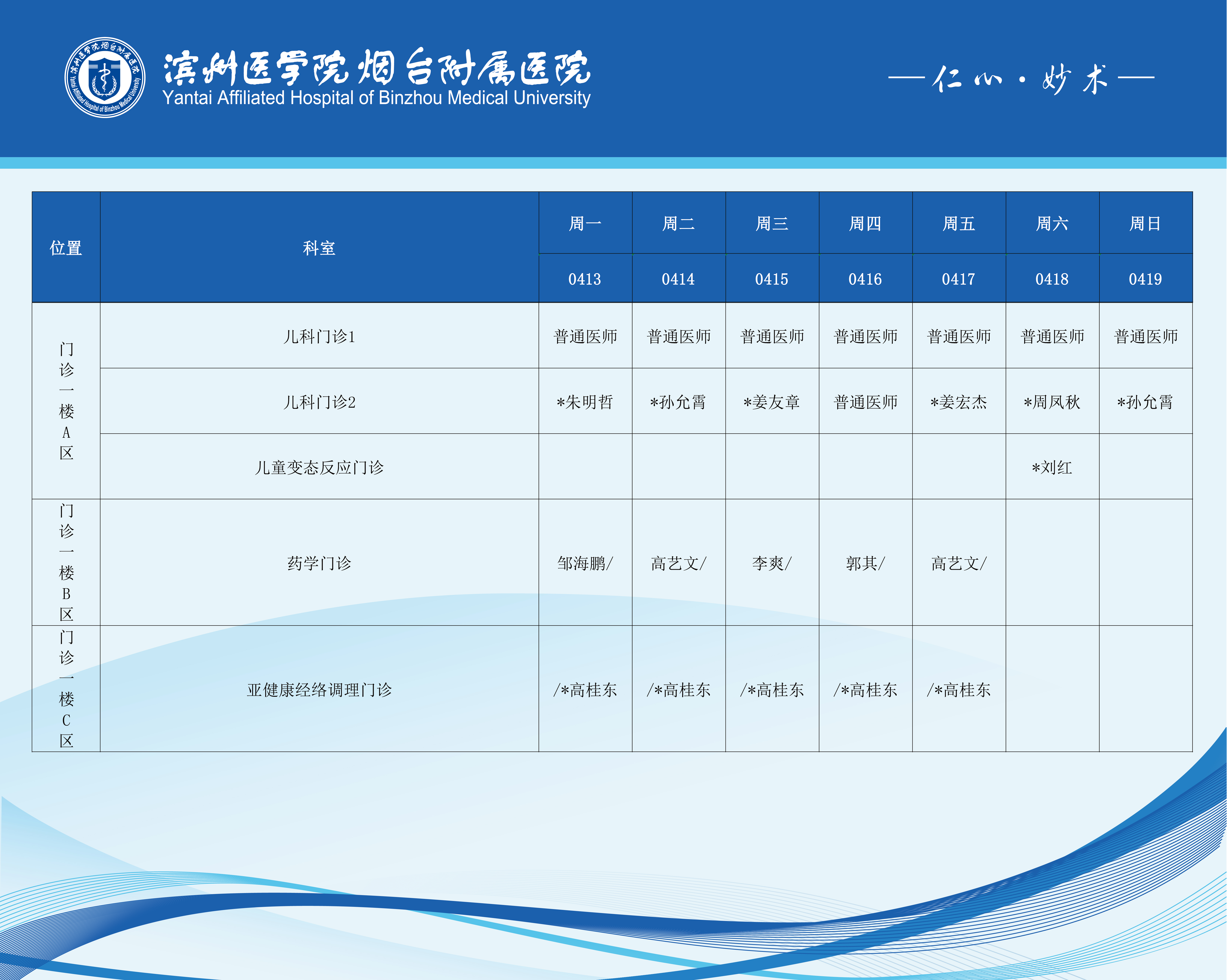The height and width of the screenshot is (980, 1227).
Task: Click doctor *朱明哲 on Monday
Action: [585, 402]
